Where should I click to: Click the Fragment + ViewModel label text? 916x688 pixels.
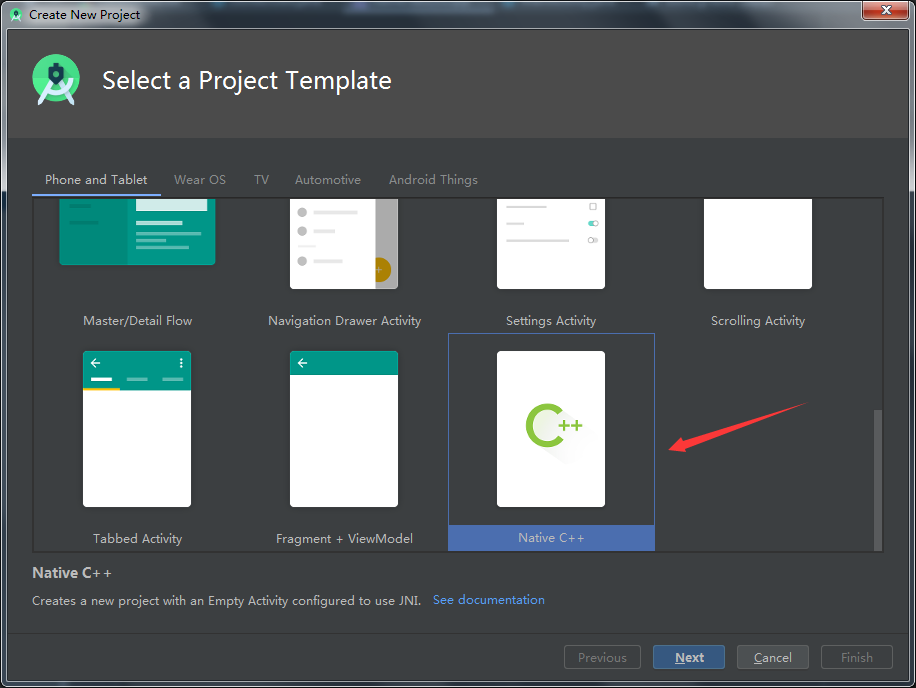tap(344, 538)
